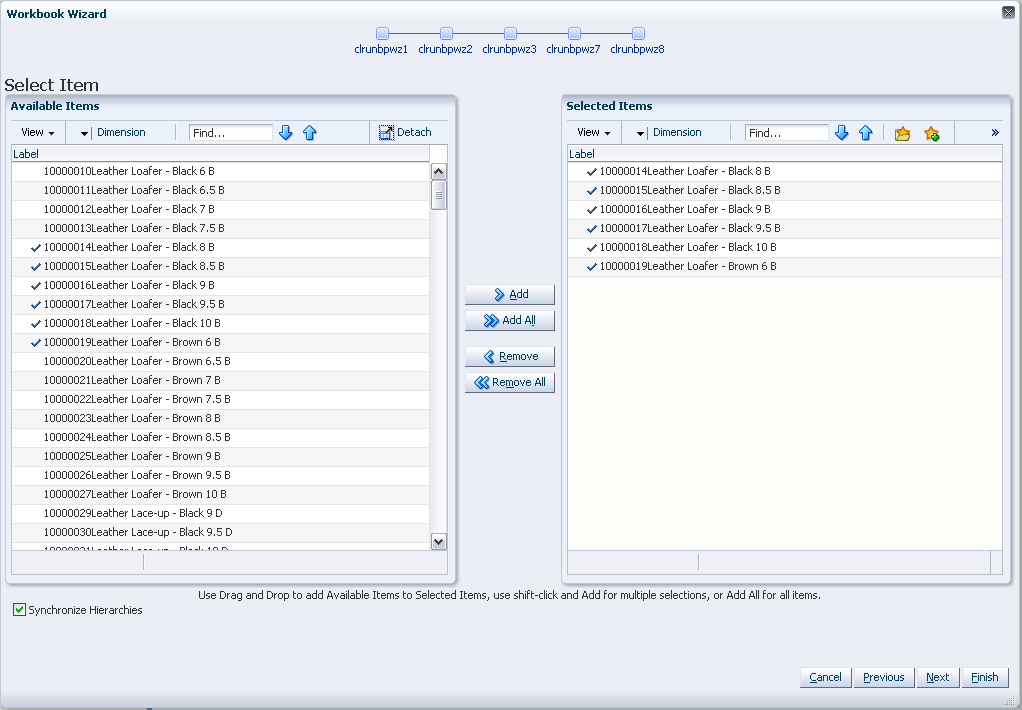Click the scroll up arrow in Available Items list
The width and height of the screenshot is (1022, 710).
439,172
